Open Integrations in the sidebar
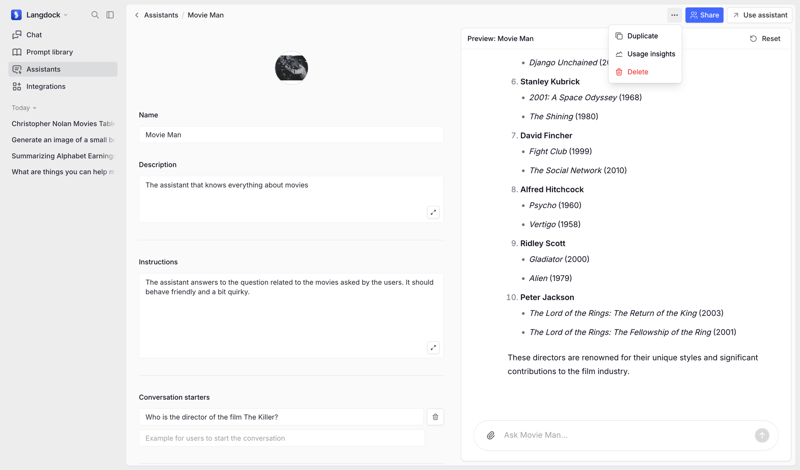The height and width of the screenshot is (470, 800). click(63, 87)
